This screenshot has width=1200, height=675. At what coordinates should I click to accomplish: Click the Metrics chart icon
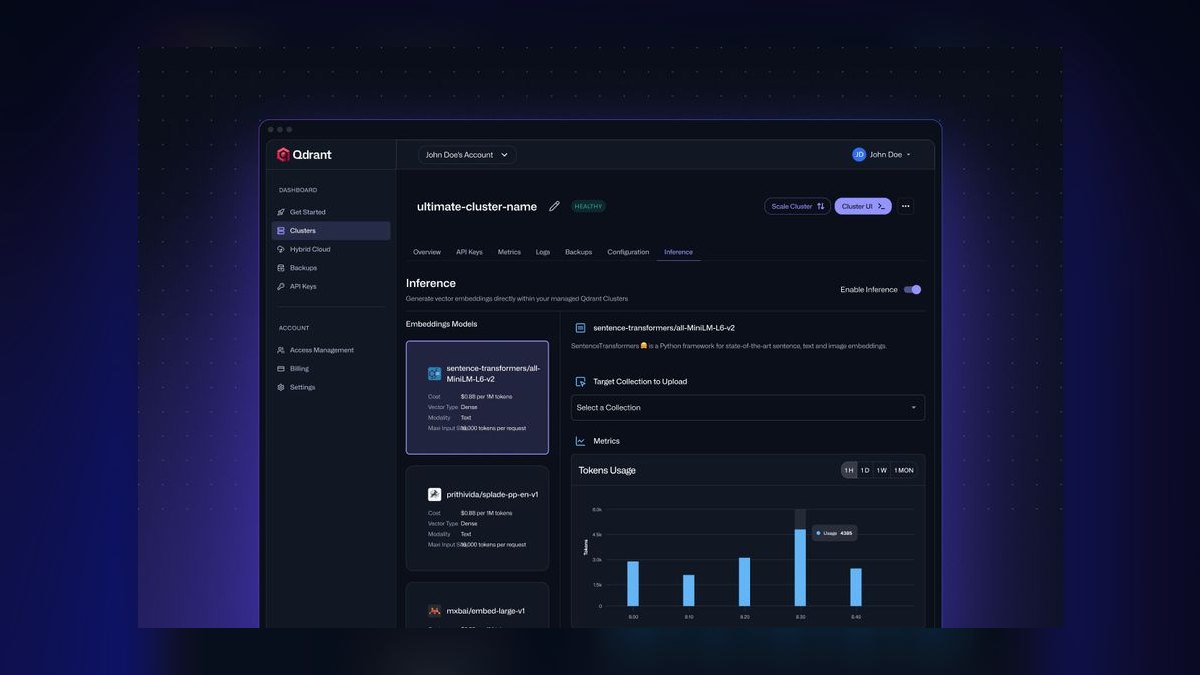580,441
